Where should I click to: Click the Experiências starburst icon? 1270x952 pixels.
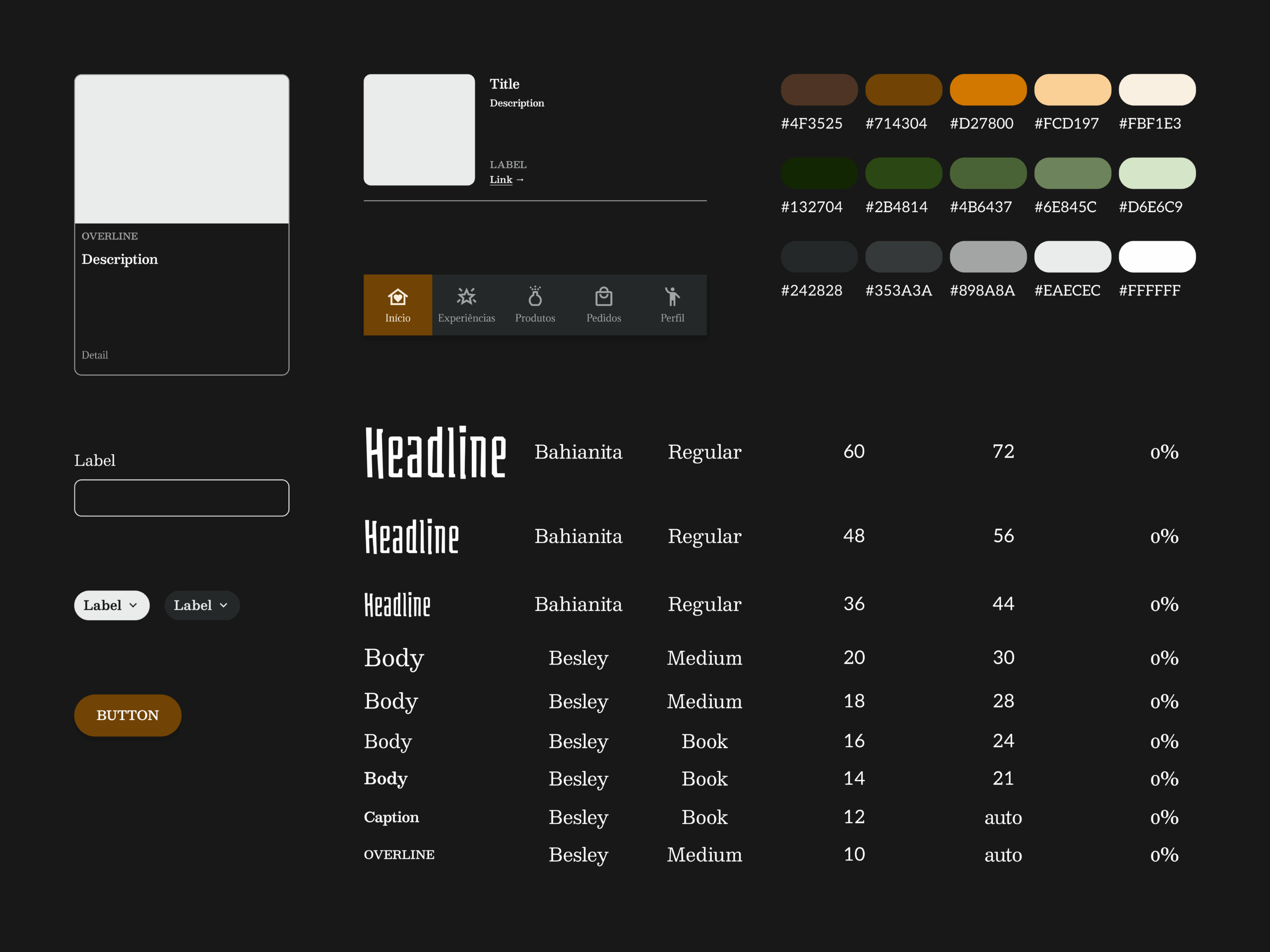(x=466, y=297)
